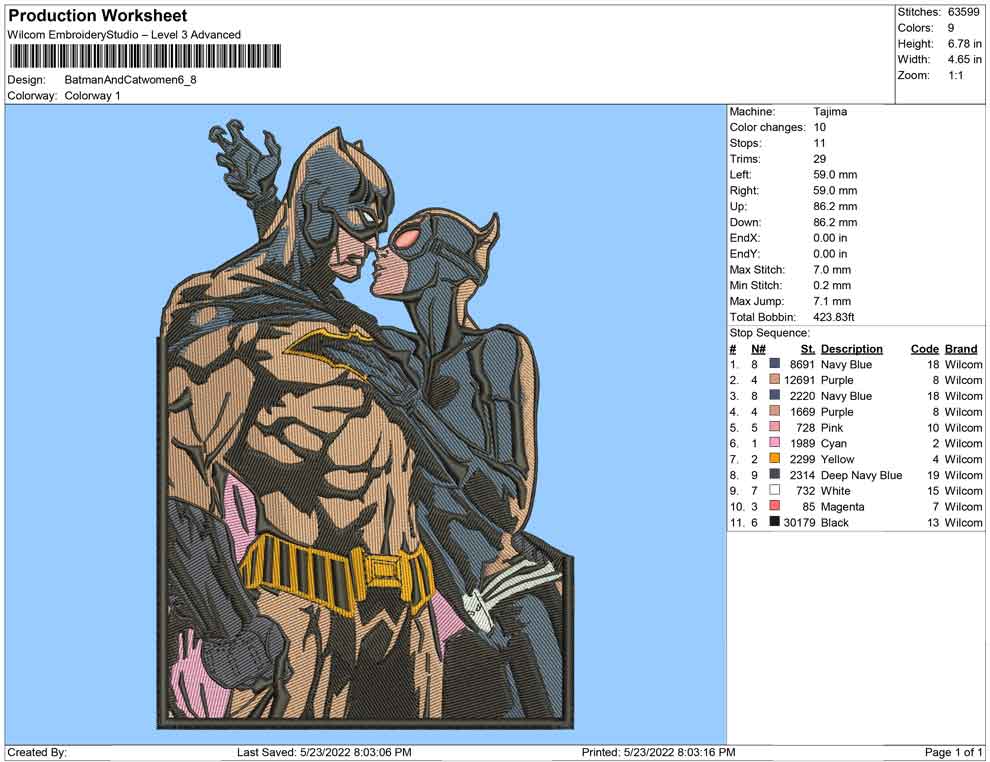
Task: Click the zoom value '1:1'
Action: point(955,75)
